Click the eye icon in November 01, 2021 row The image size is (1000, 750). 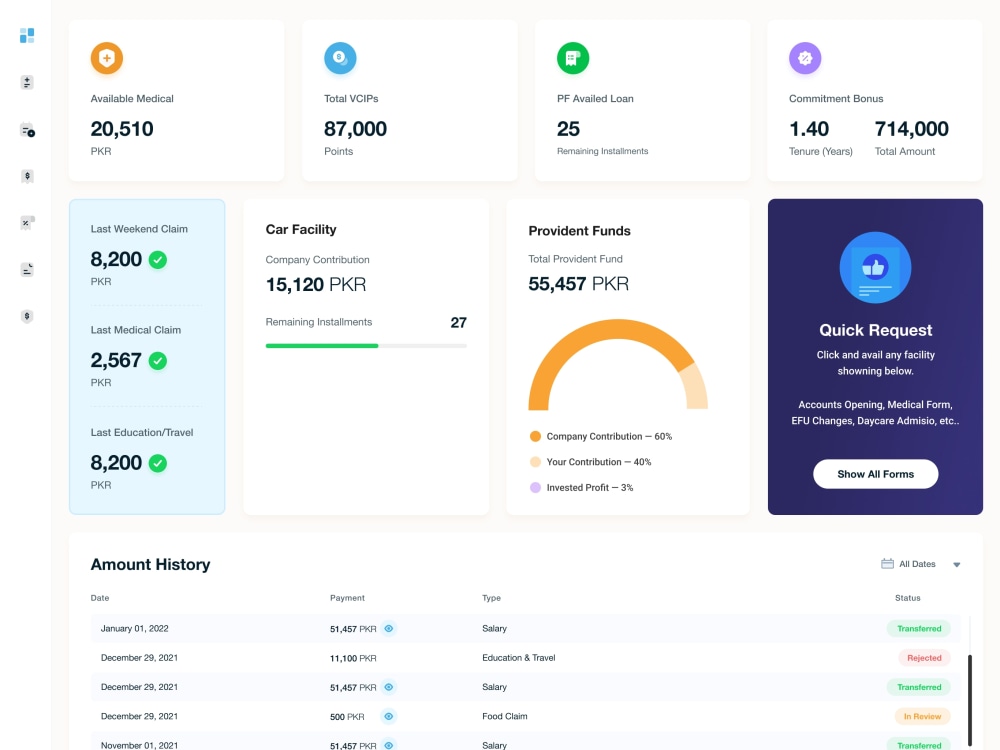click(388, 744)
